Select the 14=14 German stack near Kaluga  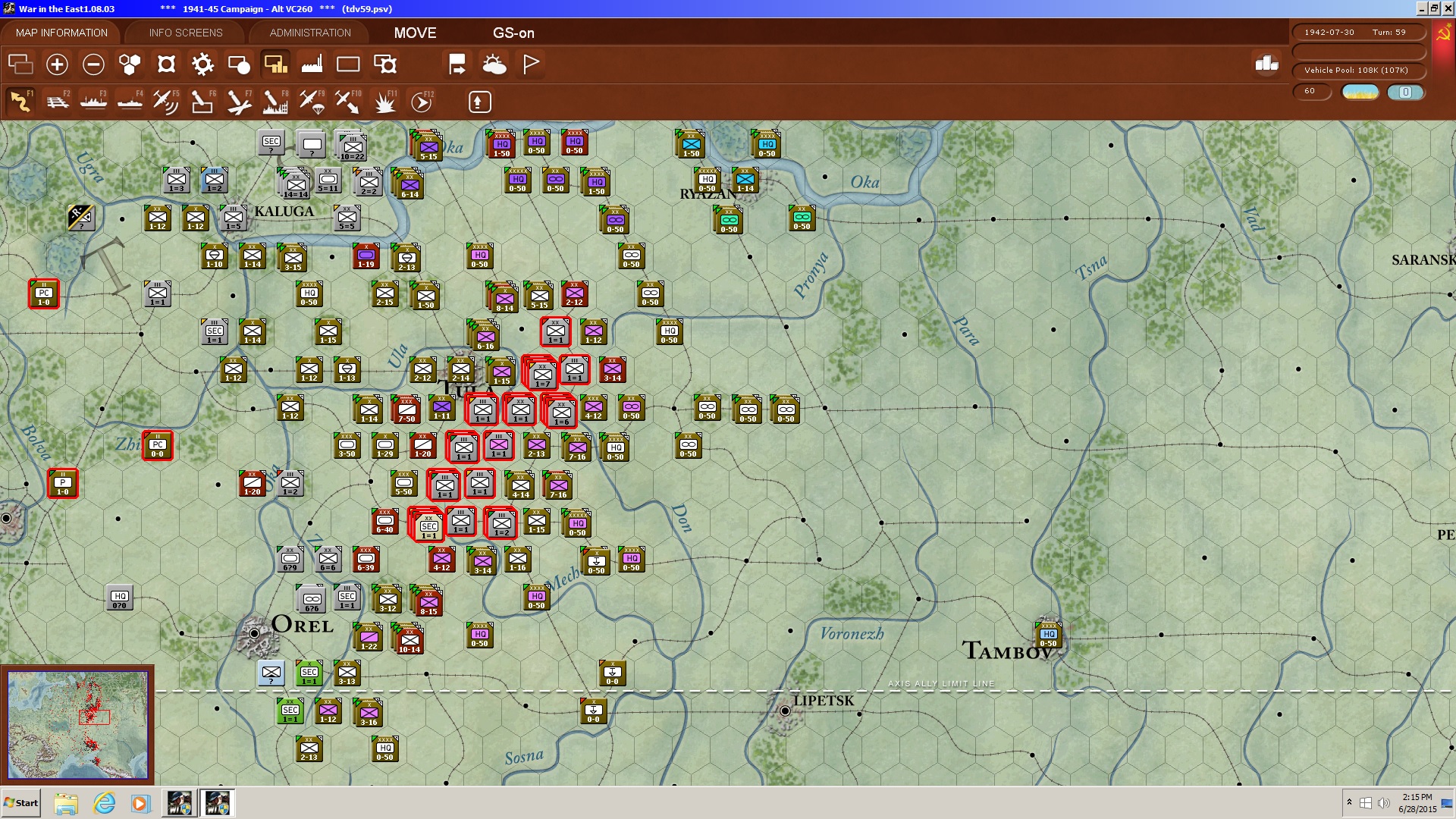click(295, 184)
